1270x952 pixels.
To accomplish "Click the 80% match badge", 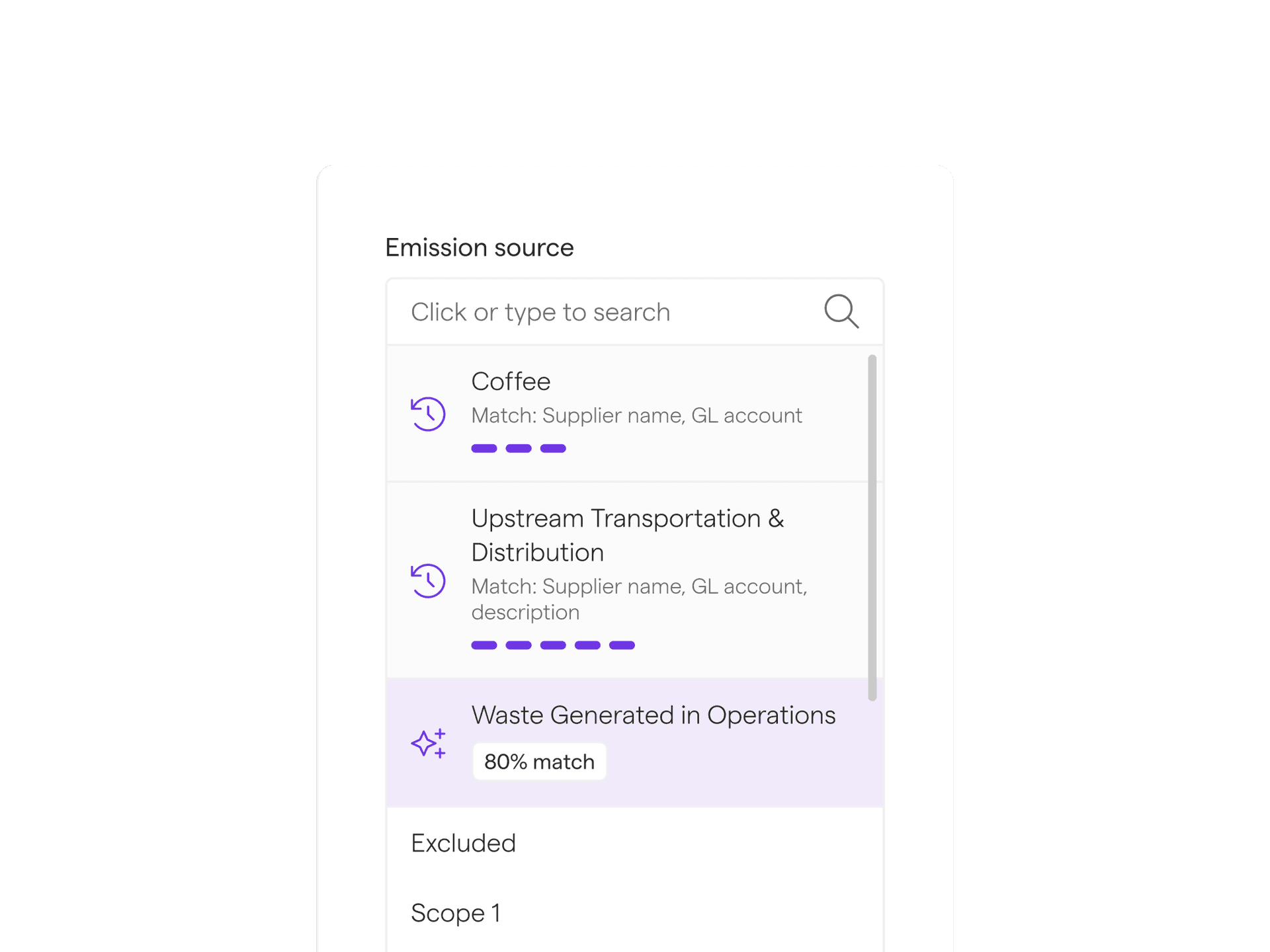I will [539, 762].
